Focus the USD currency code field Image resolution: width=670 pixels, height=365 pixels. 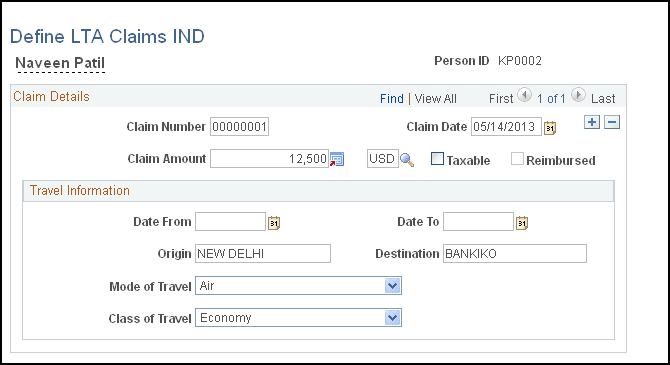click(382, 159)
